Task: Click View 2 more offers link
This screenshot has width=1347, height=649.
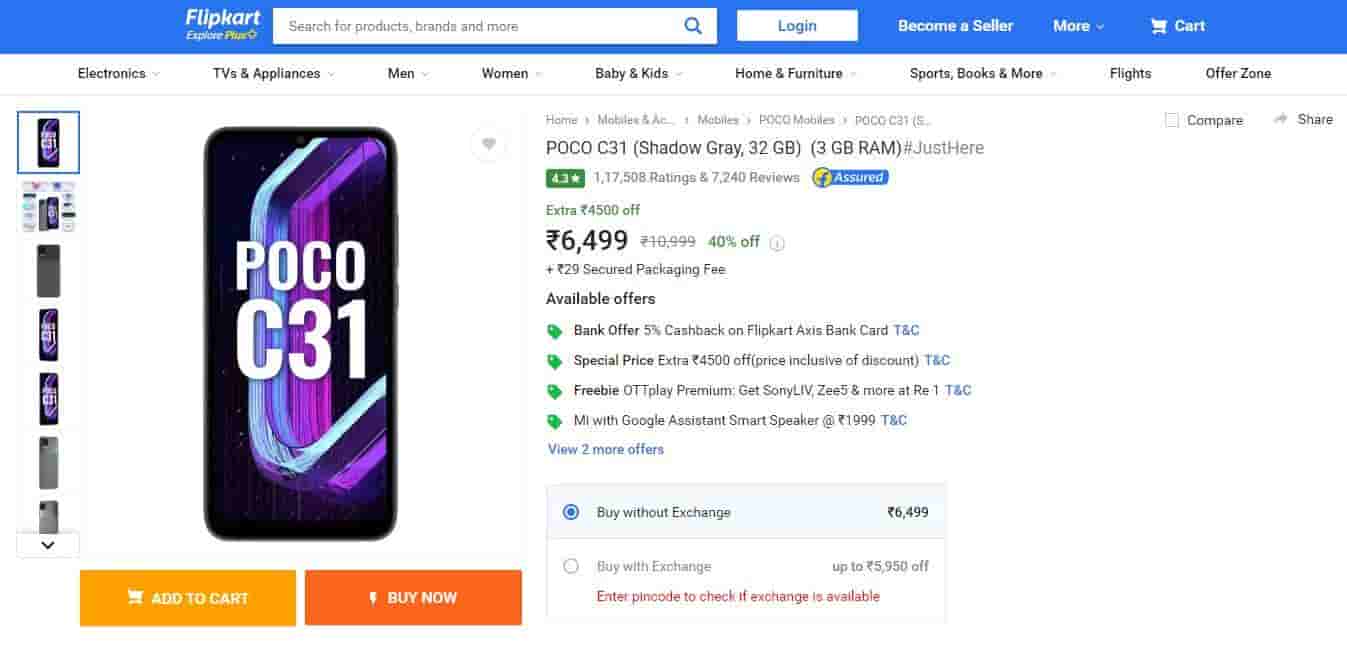Action: coord(606,449)
